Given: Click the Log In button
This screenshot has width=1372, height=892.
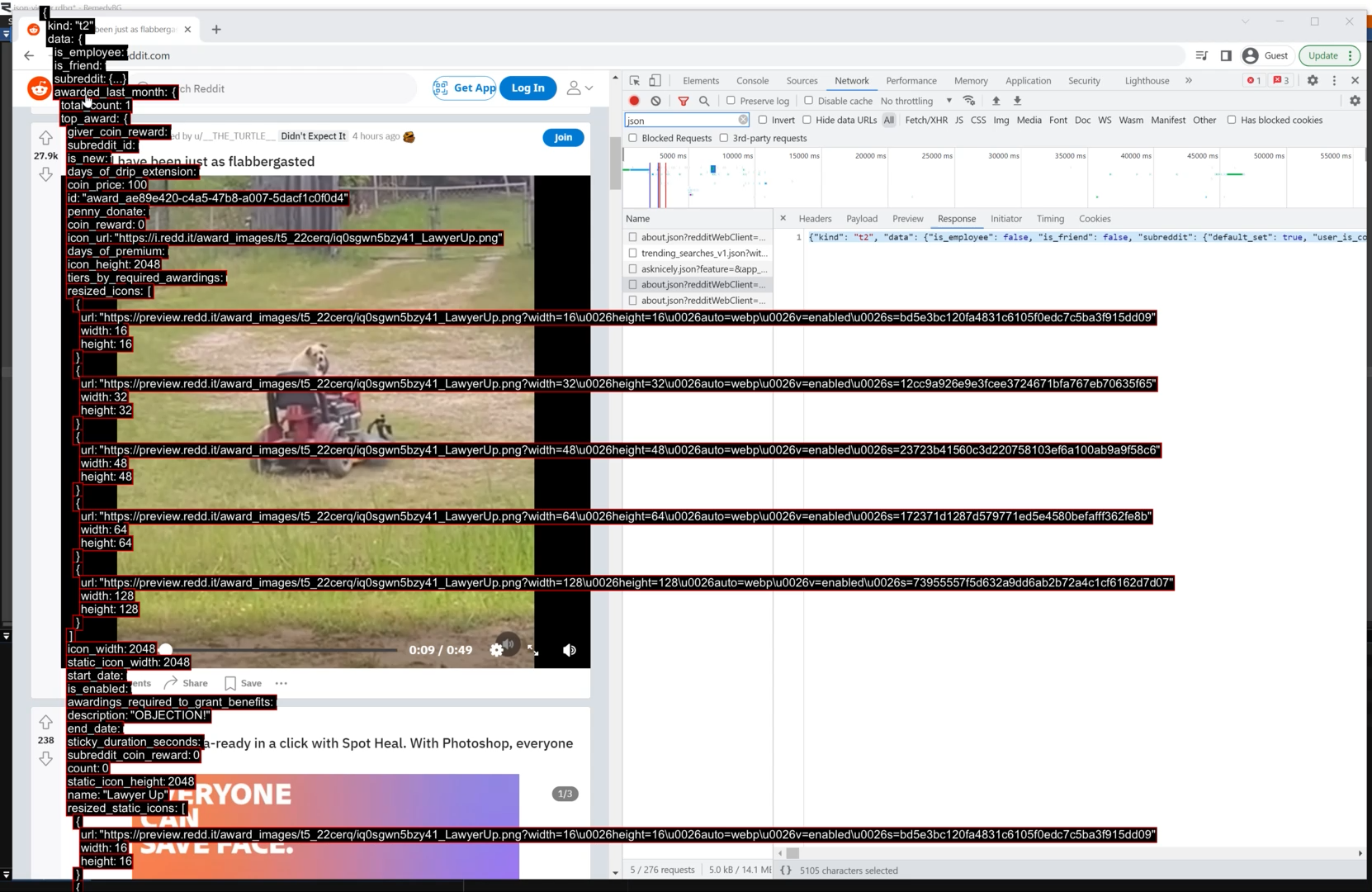Looking at the screenshot, I should (528, 88).
